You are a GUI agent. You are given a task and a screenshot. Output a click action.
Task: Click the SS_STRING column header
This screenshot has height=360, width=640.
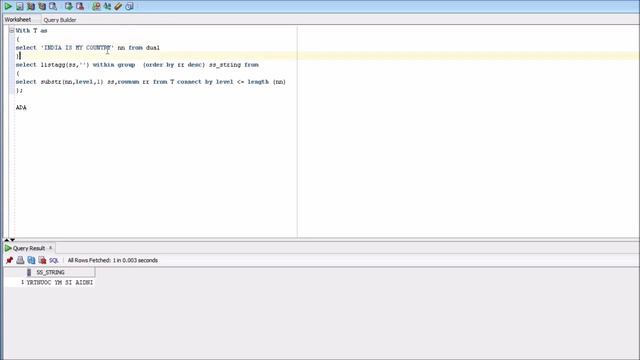(x=61, y=272)
